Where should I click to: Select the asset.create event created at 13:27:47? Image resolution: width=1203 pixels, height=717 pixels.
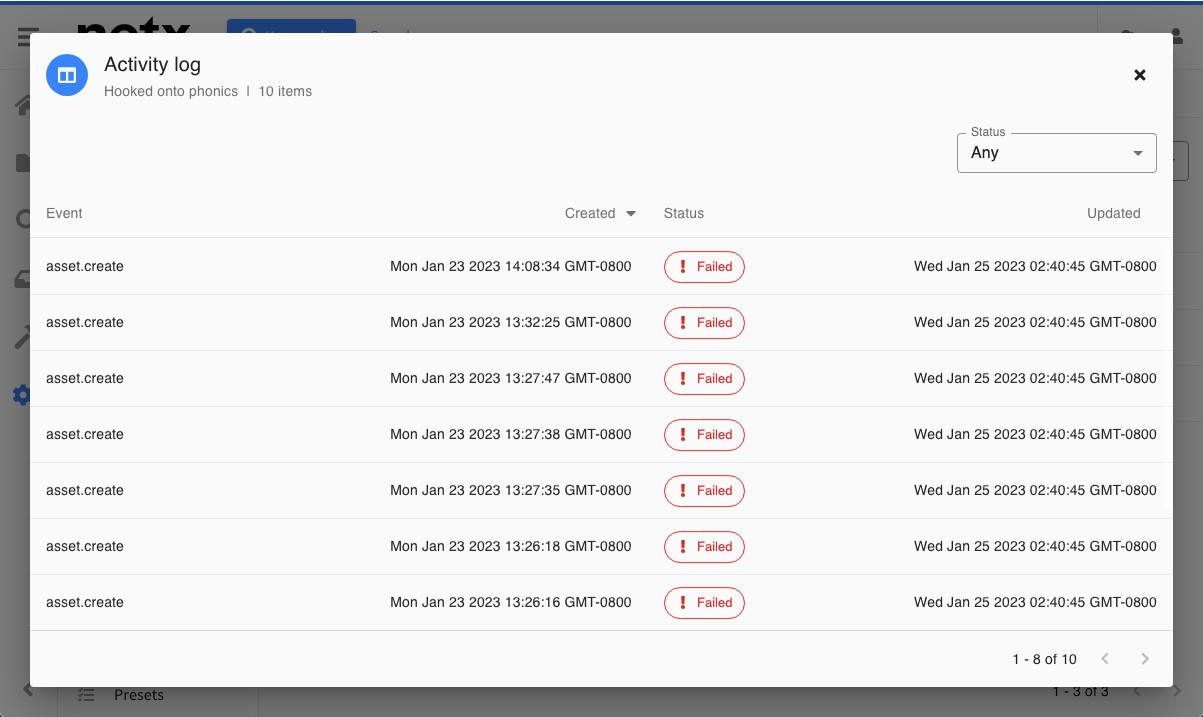coord(85,379)
